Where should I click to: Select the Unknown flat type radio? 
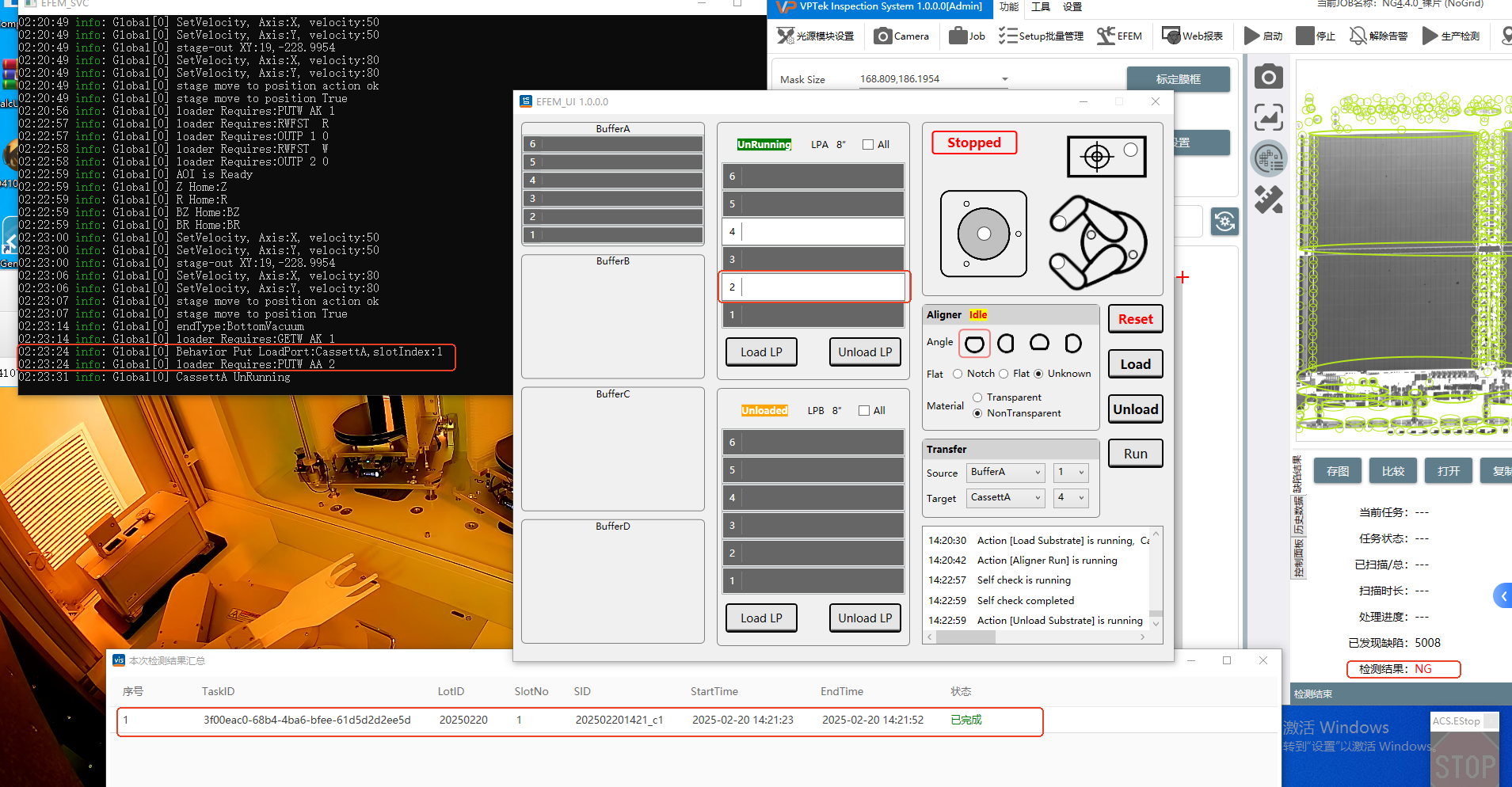1038,374
